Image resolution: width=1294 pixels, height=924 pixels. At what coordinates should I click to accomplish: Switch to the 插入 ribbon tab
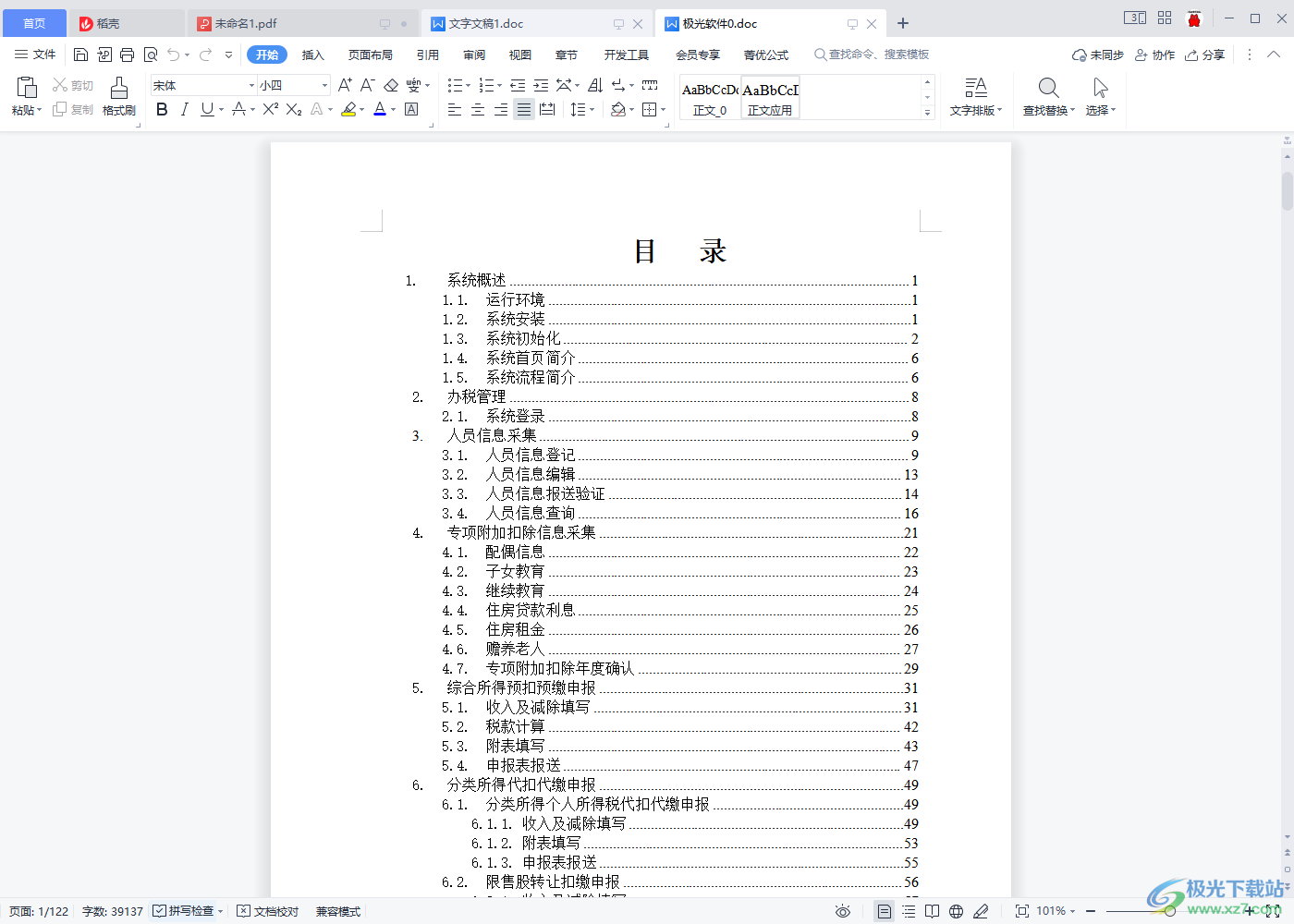[x=313, y=55]
